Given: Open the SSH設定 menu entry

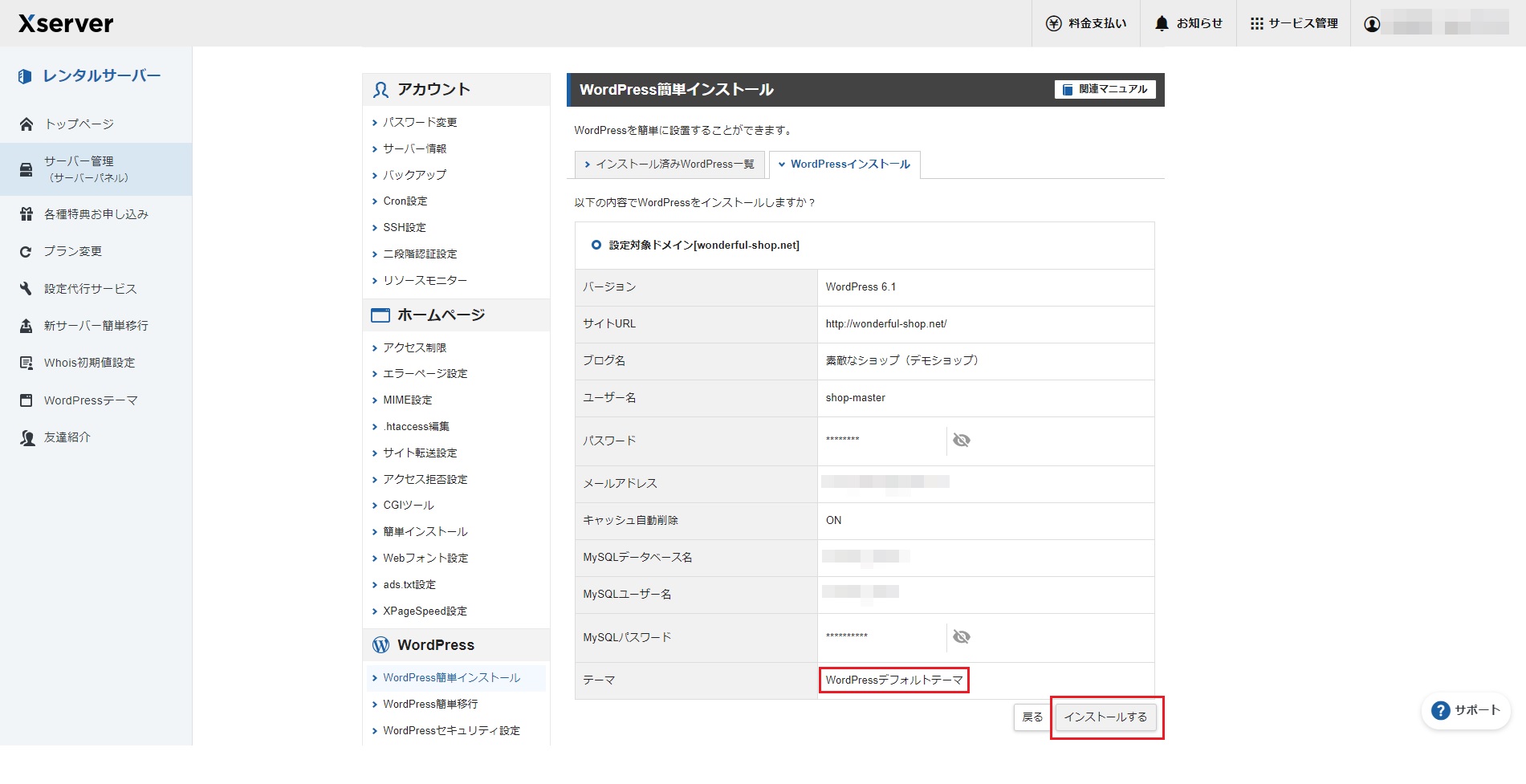Looking at the screenshot, I should (x=404, y=228).
